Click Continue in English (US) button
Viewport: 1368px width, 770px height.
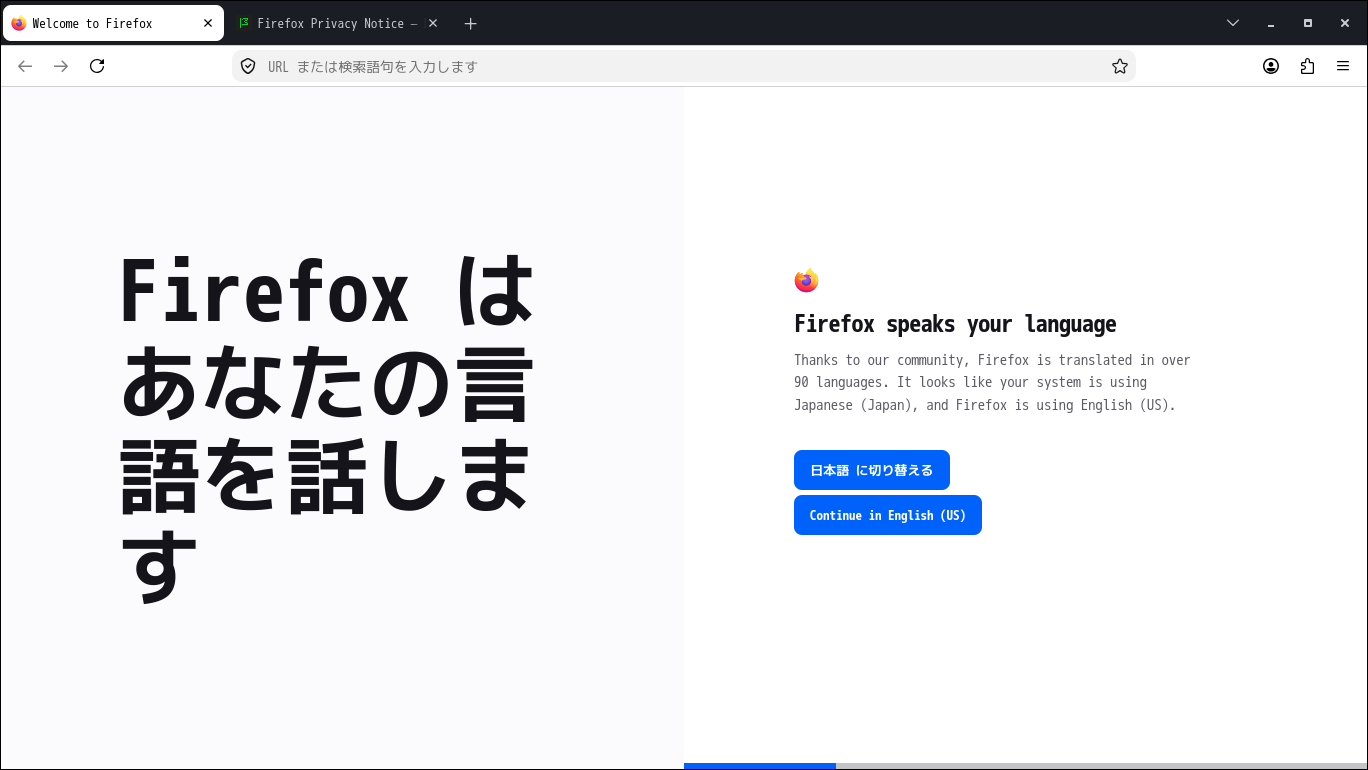pos(888,515)
